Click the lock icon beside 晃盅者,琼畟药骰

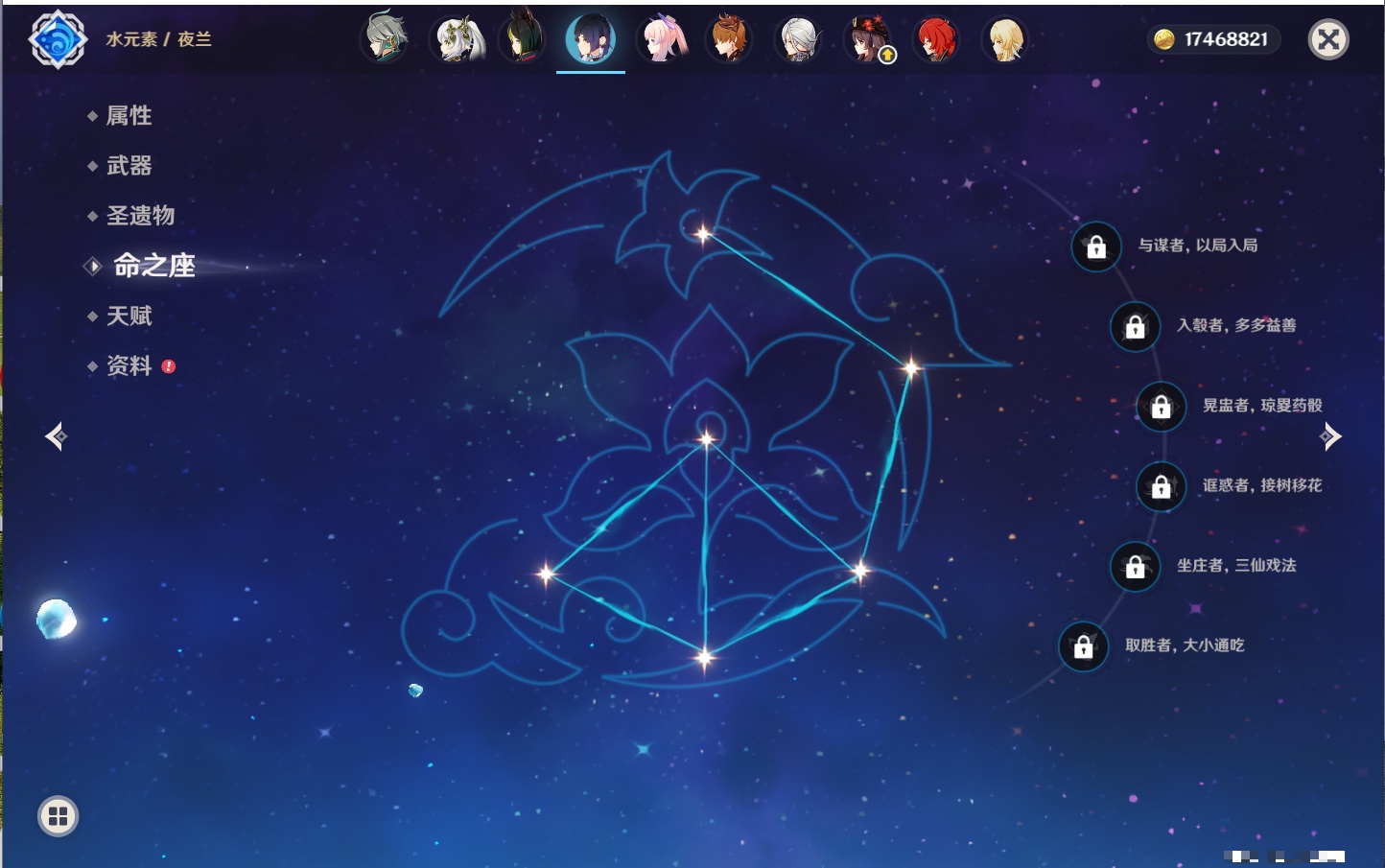point(1161,406)
